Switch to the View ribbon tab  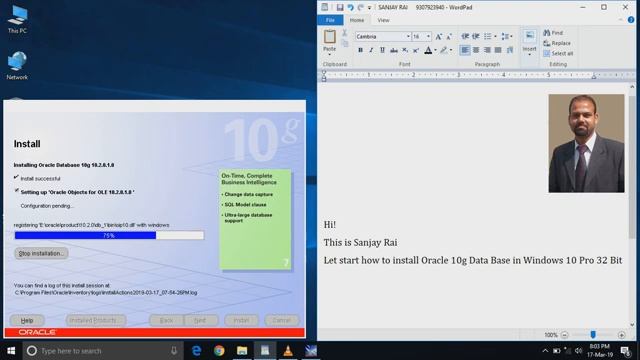(x=383, y=20)
